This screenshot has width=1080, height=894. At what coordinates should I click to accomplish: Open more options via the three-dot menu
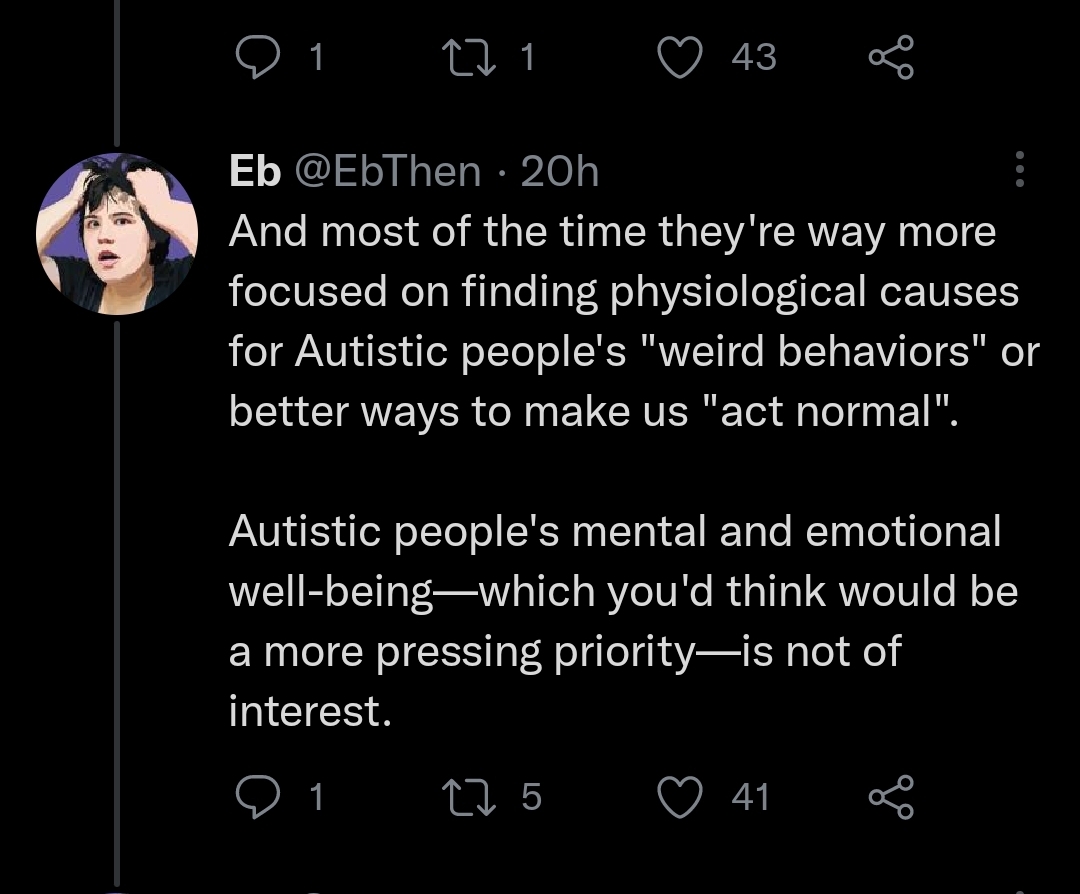1020,171
